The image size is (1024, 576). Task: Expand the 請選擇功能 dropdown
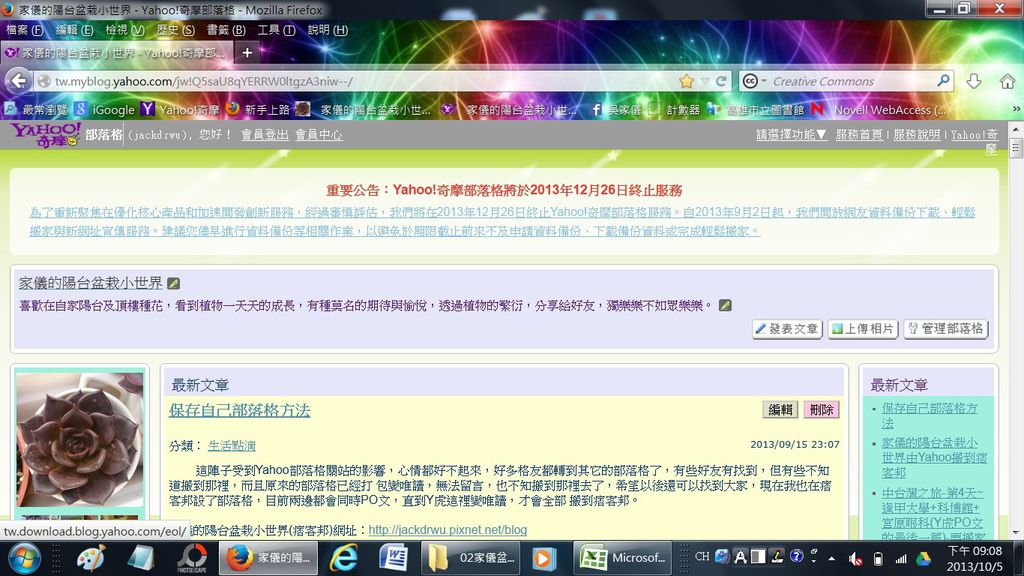click(791, 135)
